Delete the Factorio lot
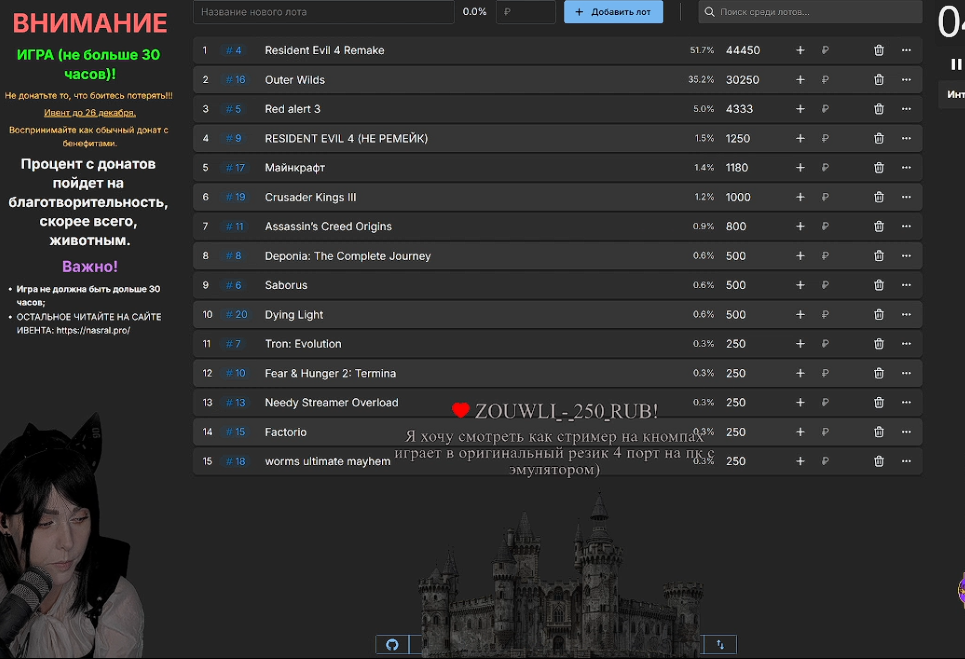The image size is (965, 659). tap(879, 432)
